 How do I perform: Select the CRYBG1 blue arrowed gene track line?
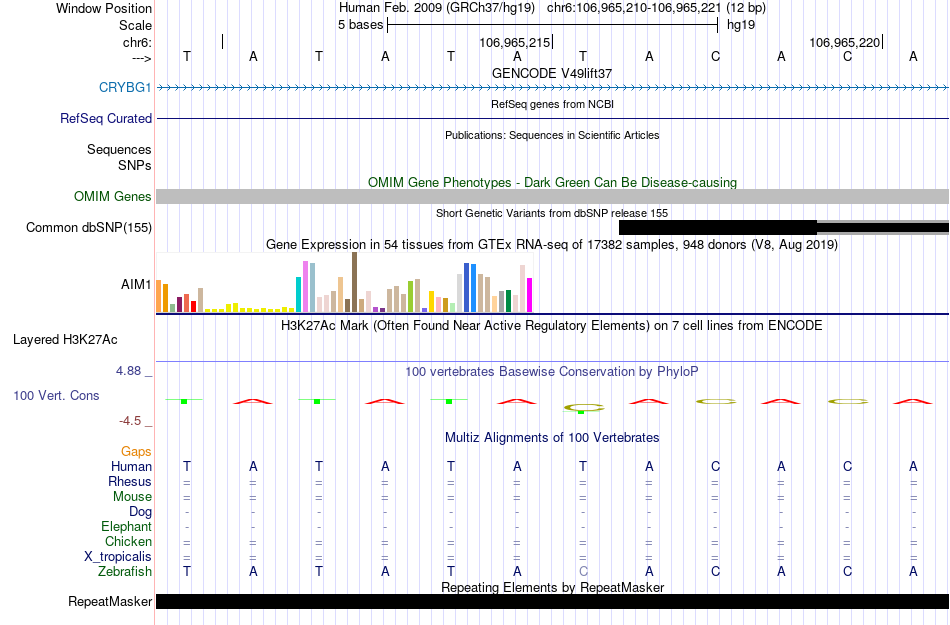pyautogui.click(x=553, y=88)
